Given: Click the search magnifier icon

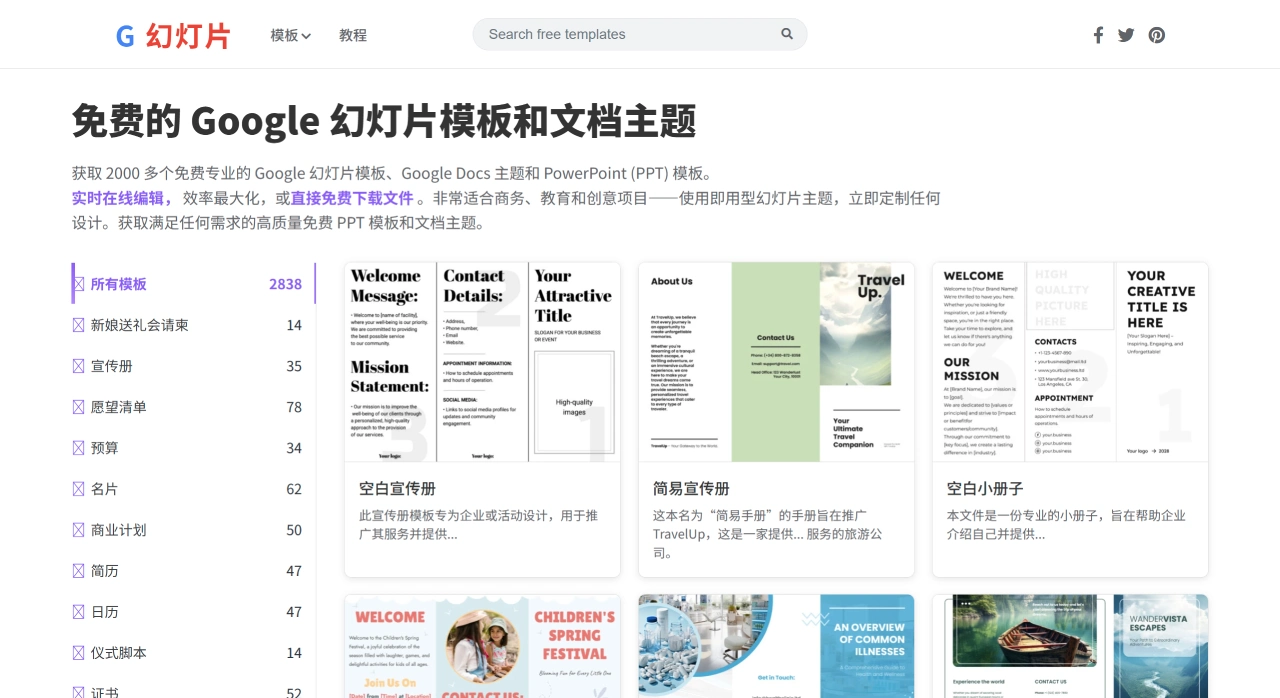Looking at the screenshot, I should (787, 34).
